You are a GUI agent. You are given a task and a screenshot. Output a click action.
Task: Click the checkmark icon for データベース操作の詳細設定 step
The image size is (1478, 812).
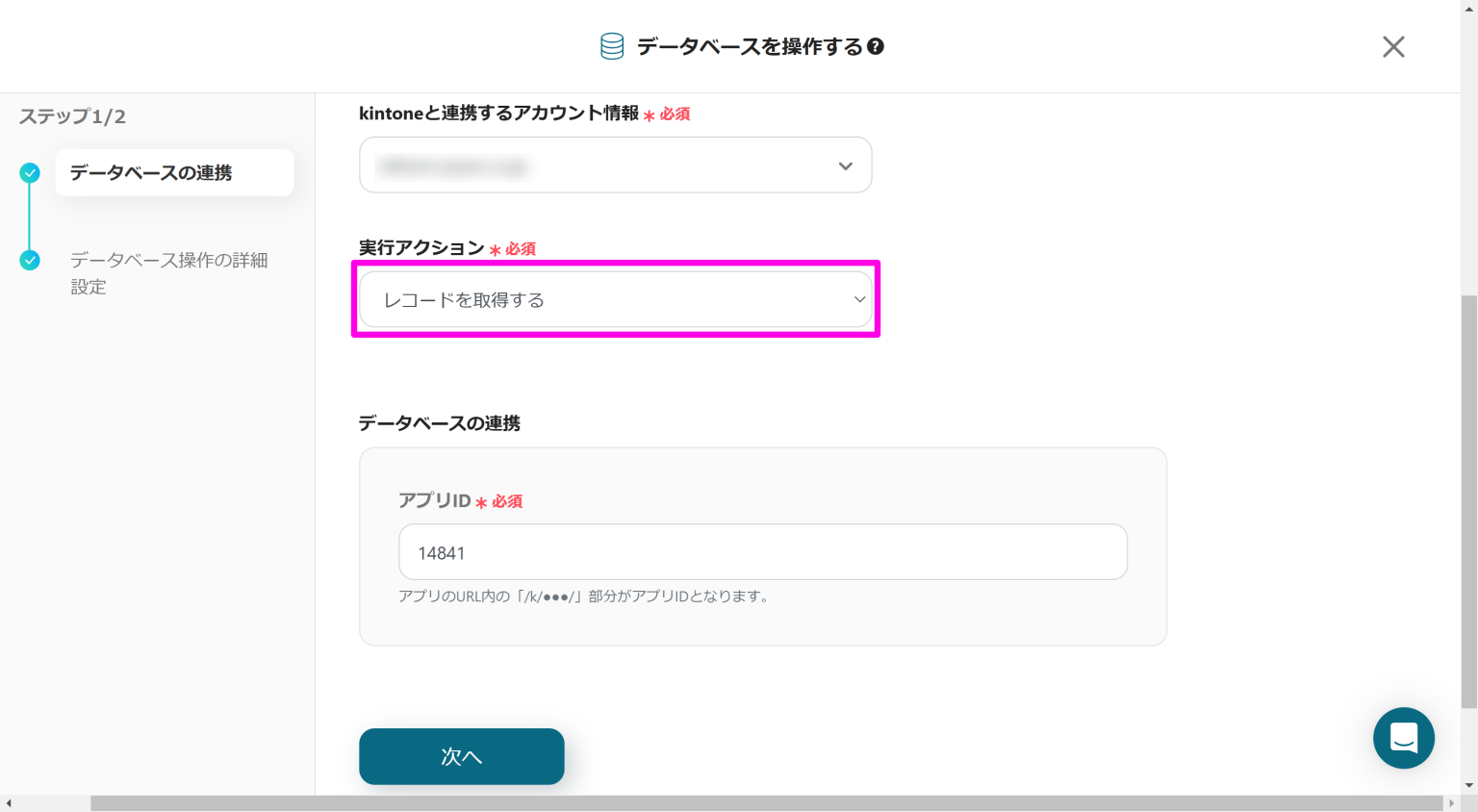point(30,260)
